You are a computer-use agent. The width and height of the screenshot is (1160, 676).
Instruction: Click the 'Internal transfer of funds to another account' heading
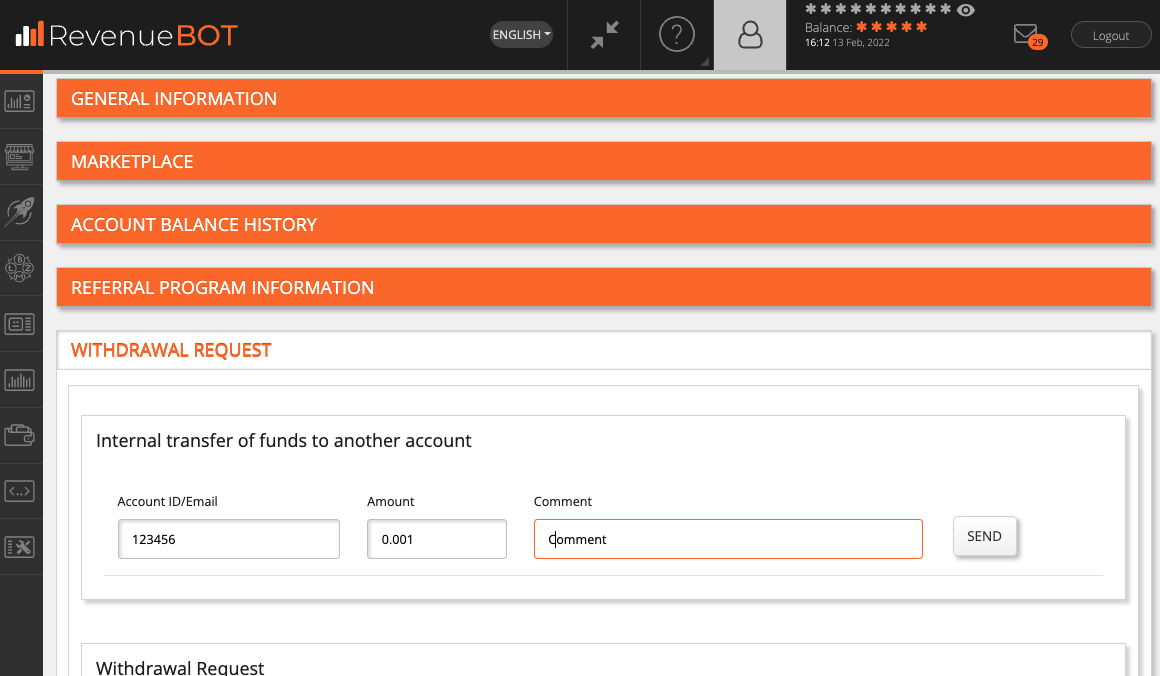[x=283, y=441]
